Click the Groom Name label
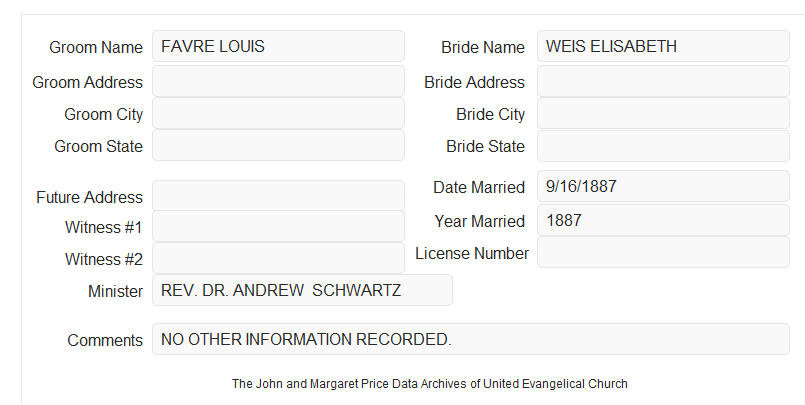The width and height of the screenshot is (805, 405). coord(96,47)
